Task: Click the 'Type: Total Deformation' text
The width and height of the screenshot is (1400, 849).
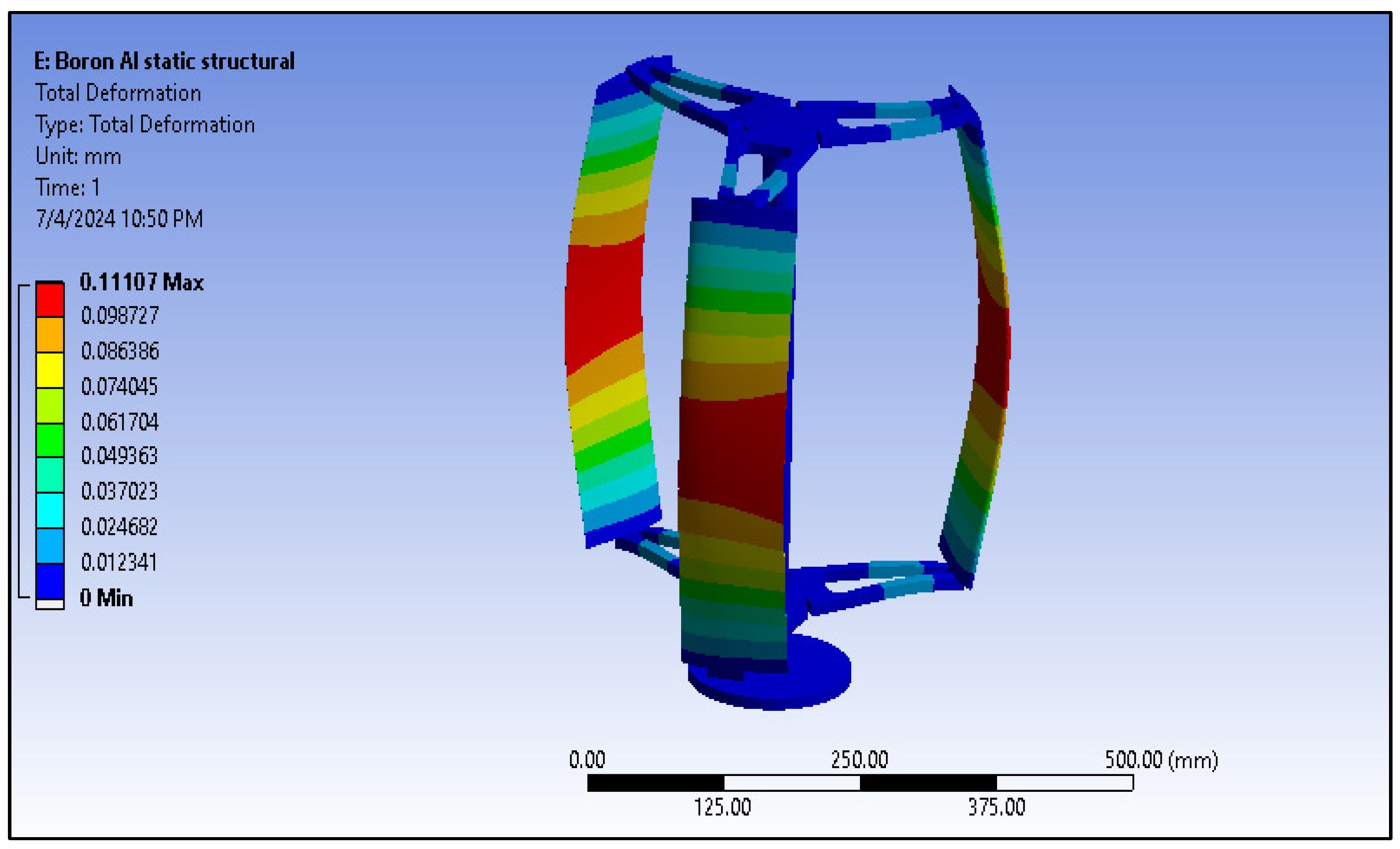Action: click(x=145, y=124)
